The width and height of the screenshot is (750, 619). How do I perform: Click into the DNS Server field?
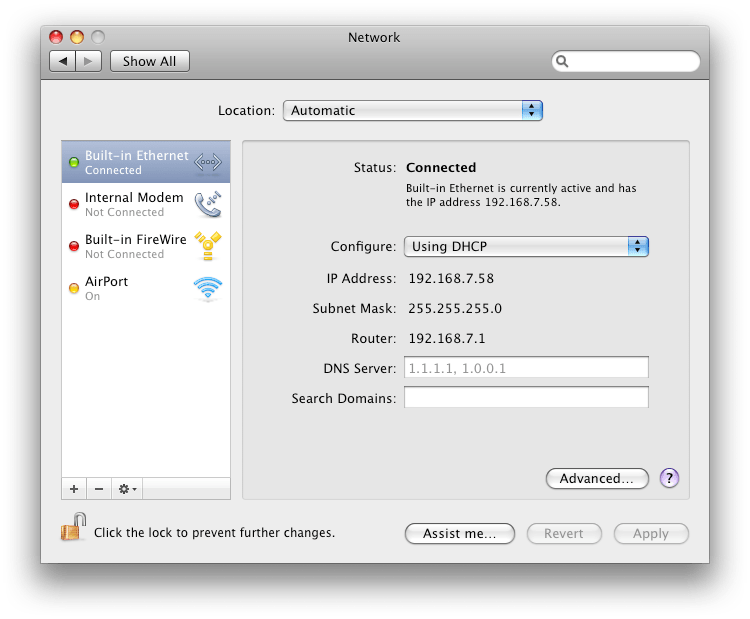(526, 367)
